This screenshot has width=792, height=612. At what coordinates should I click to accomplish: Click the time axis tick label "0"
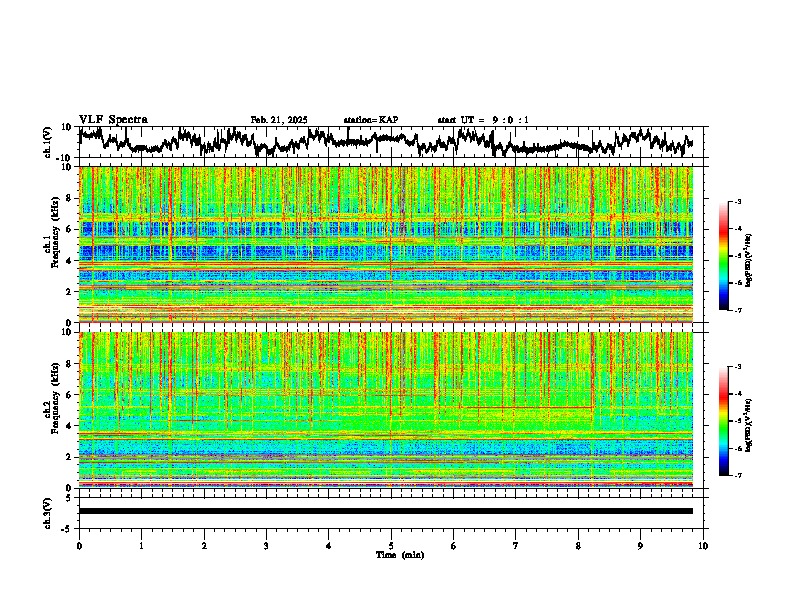click(x=79, y=546)
